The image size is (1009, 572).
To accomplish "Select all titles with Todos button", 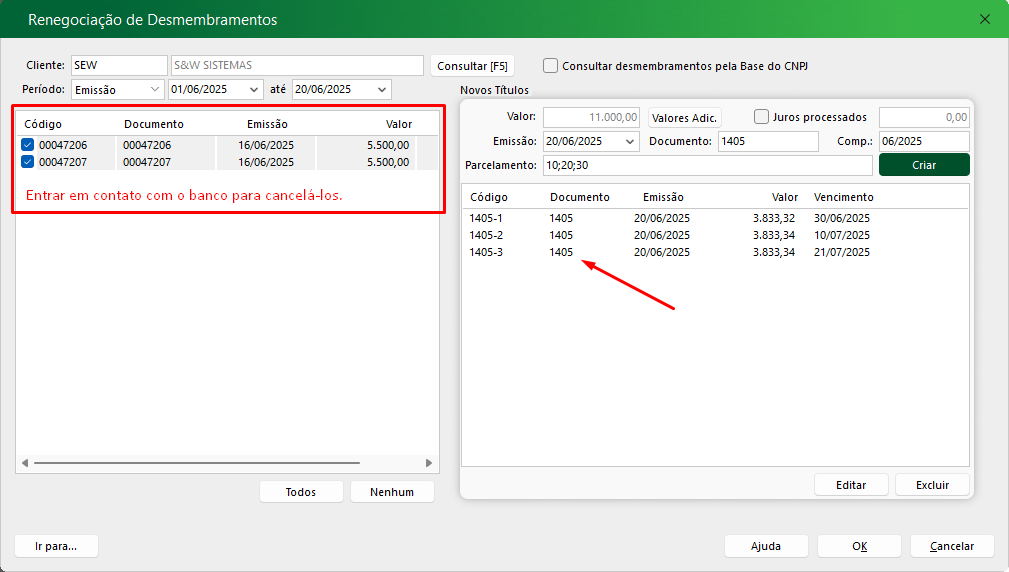I will pos(301,492).
